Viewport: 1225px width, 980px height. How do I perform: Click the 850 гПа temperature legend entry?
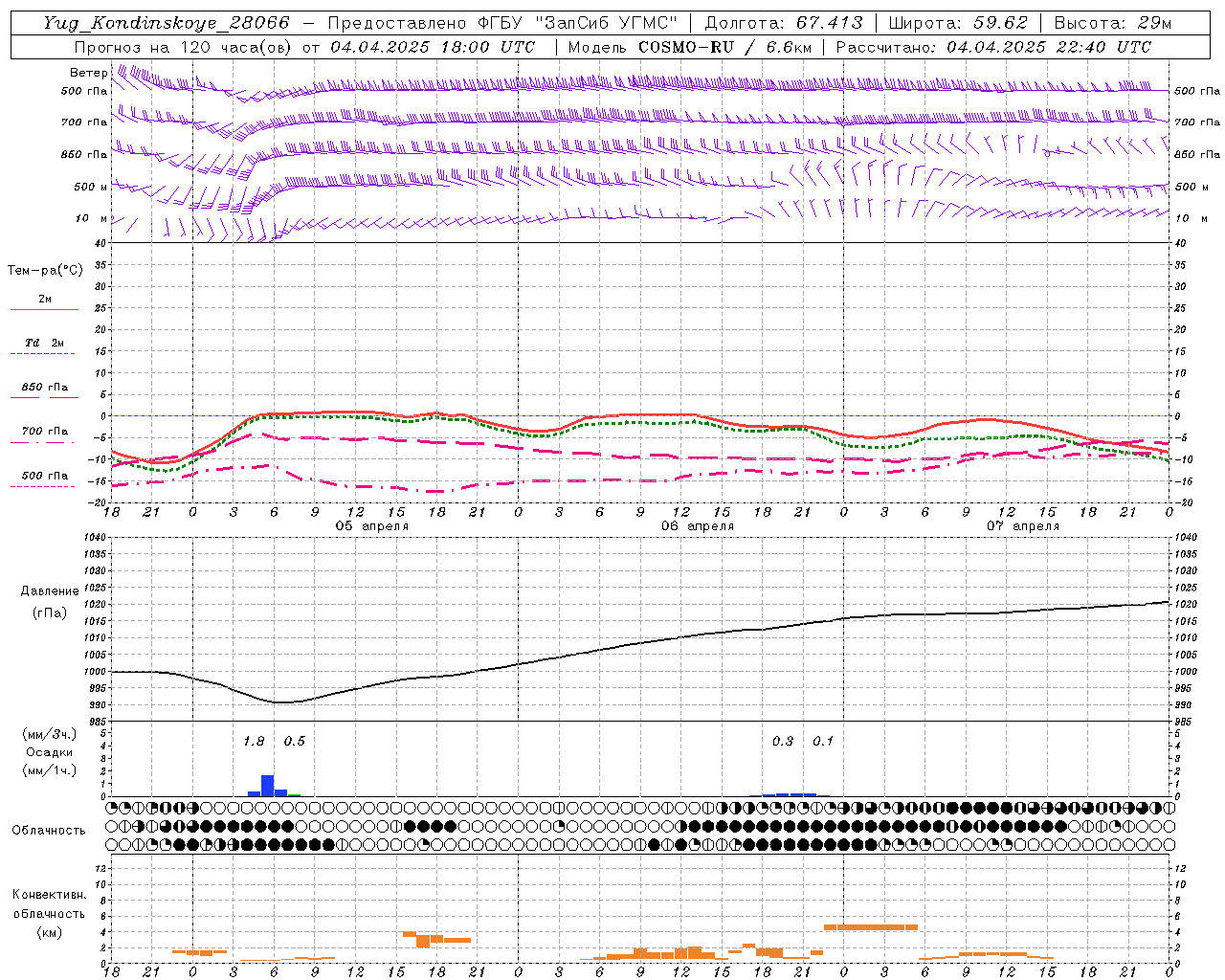pos(44,390)
